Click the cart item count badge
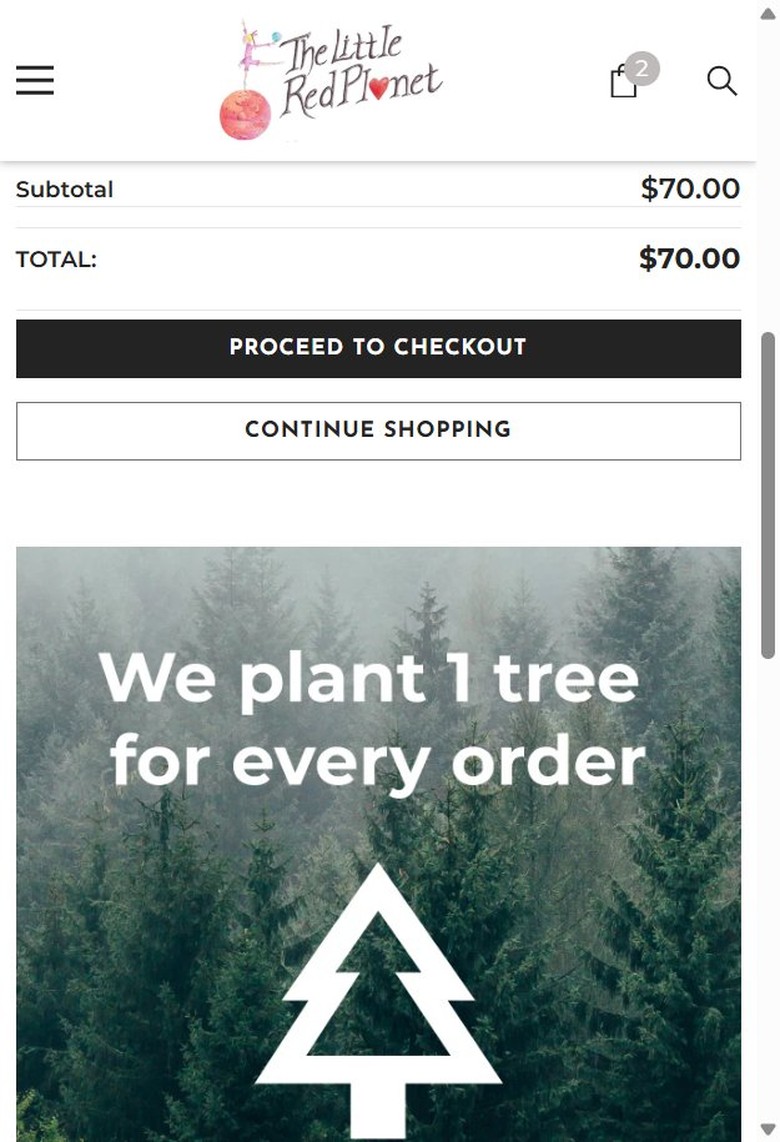780x1142 pixels. click(642, 69)
